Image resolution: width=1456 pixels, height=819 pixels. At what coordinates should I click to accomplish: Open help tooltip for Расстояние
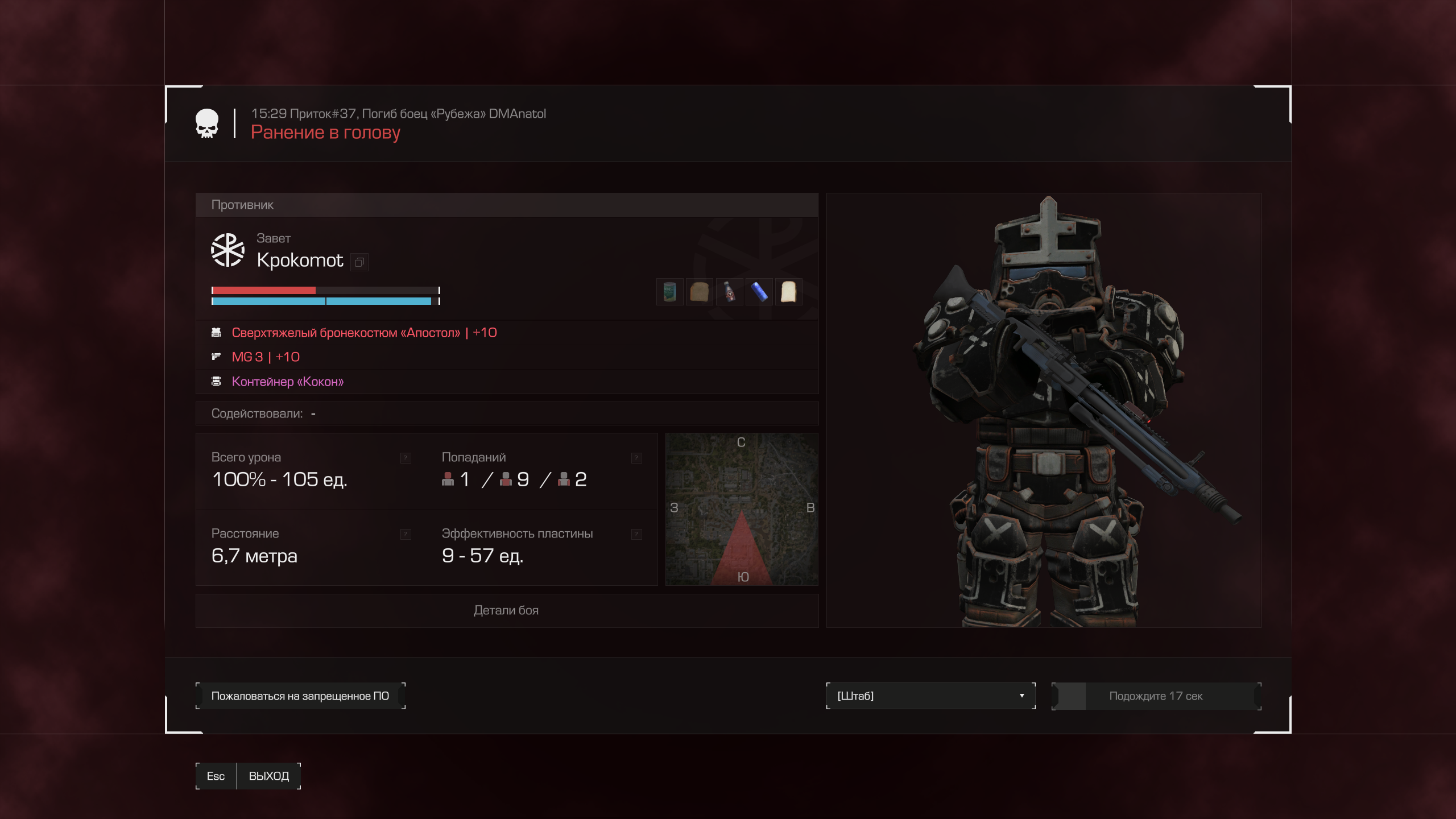point(406,534)
